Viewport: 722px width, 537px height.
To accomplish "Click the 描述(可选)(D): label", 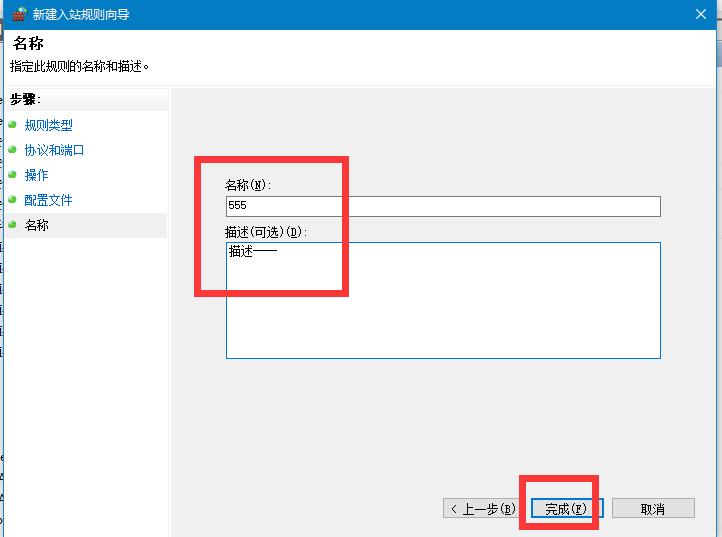I will click(266, 232).
